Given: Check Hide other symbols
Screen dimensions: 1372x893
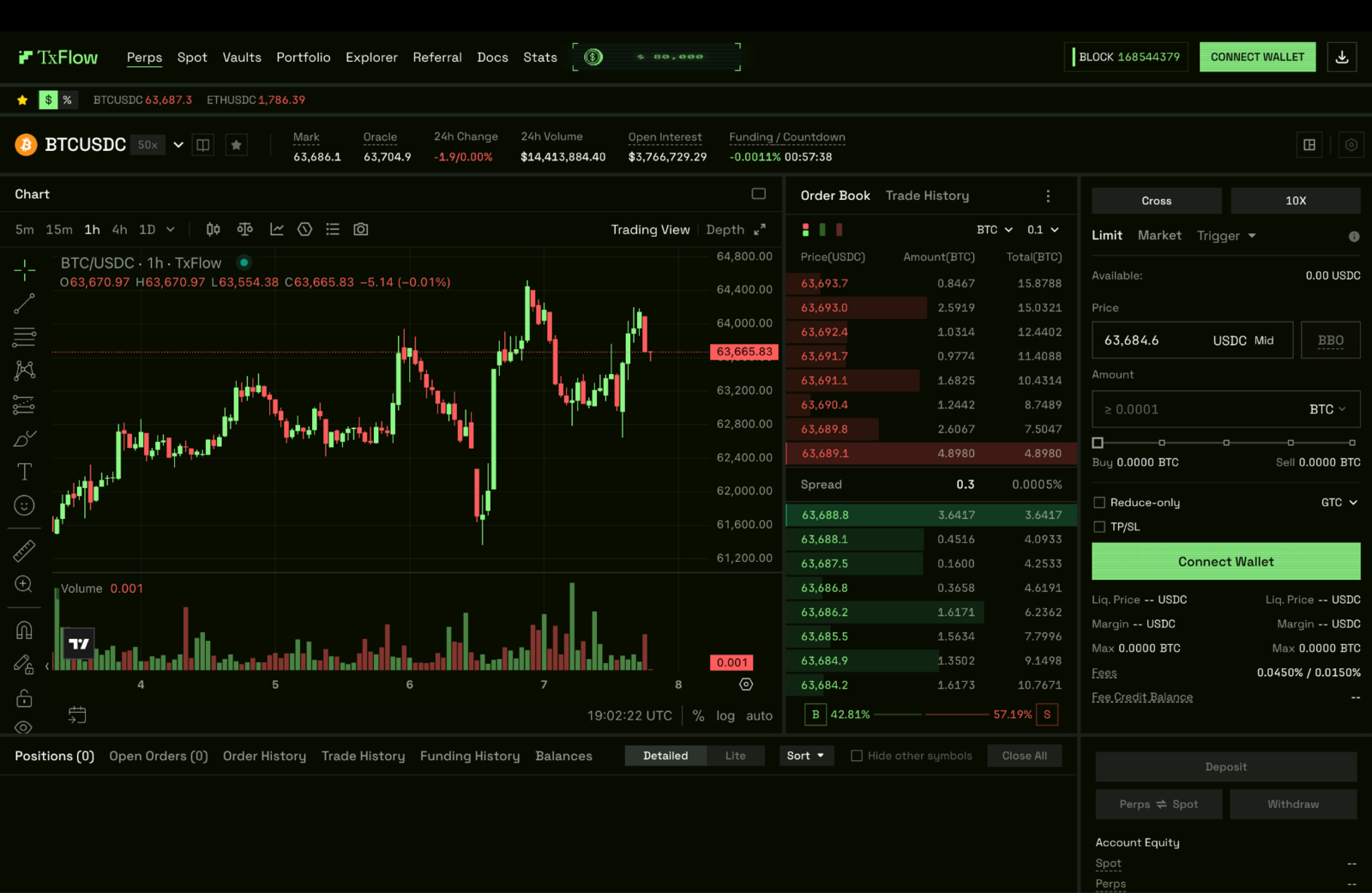Looking at the screenshot, I should coord(857,756).
